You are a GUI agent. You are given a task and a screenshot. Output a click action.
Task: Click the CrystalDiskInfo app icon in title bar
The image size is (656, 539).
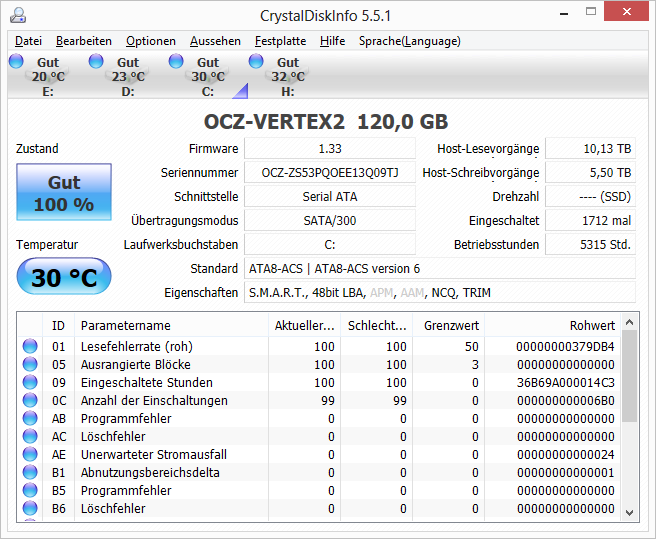[x=18, y=15]
